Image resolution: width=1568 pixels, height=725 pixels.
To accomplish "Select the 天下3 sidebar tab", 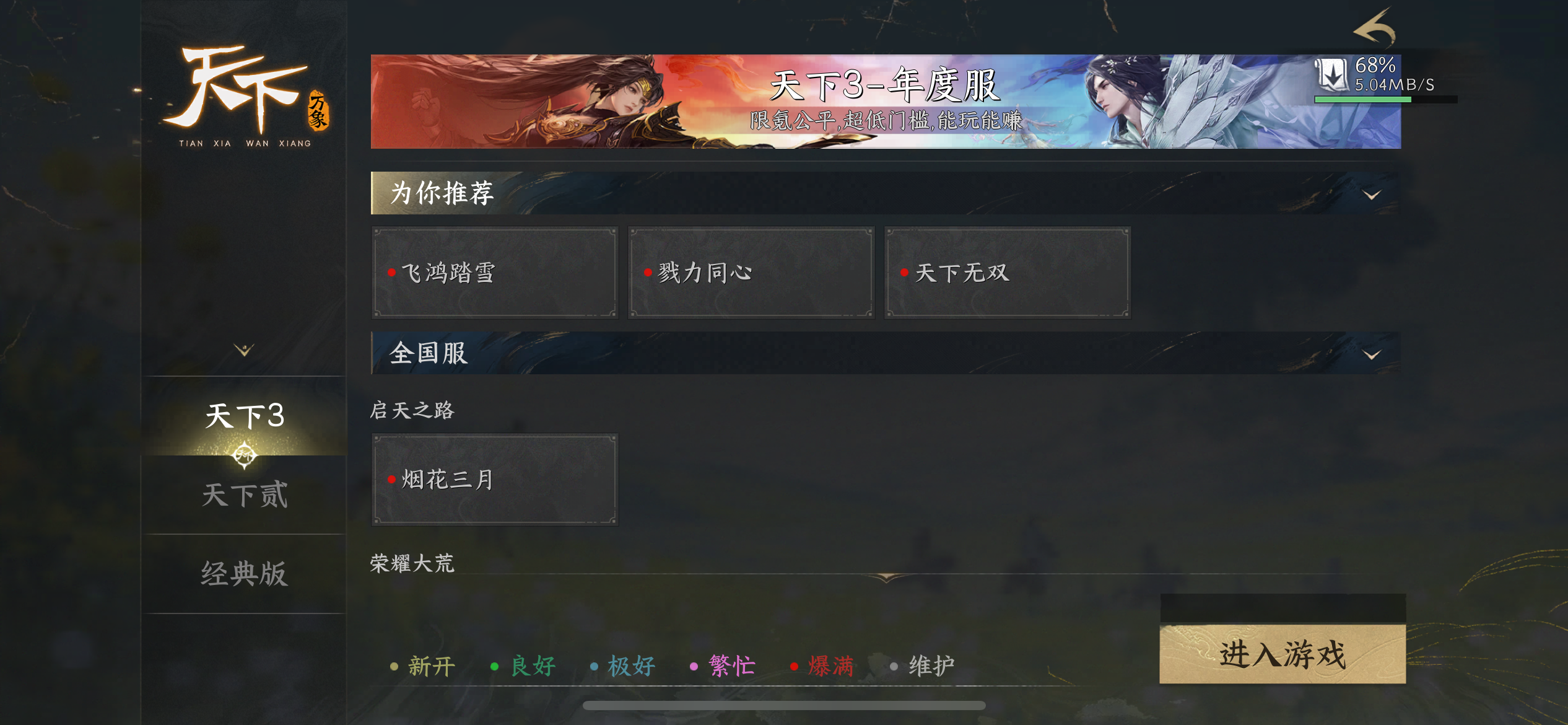I will tap(244, 416).
